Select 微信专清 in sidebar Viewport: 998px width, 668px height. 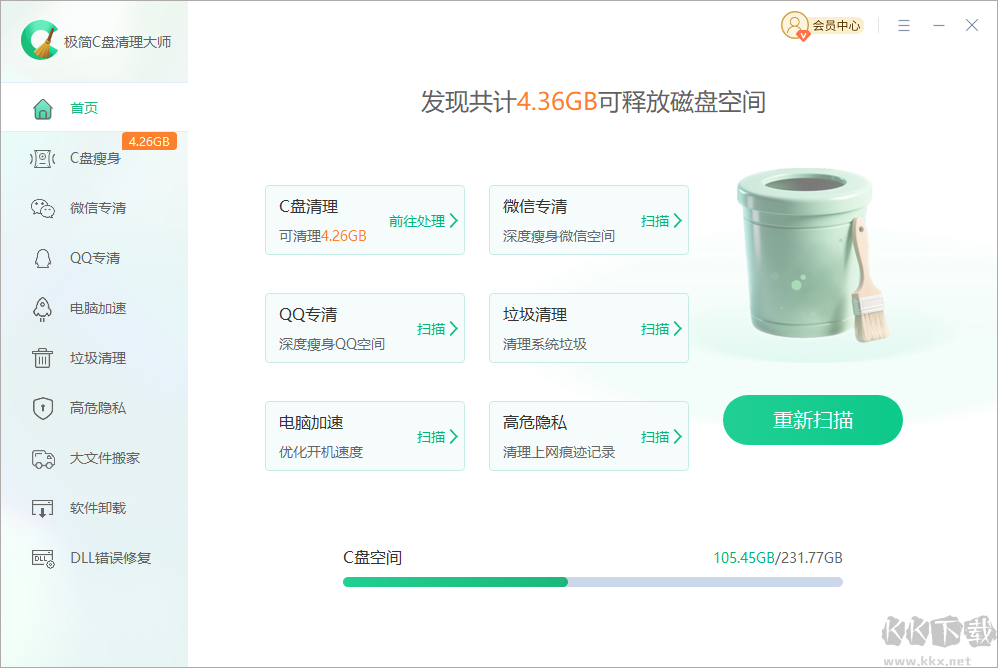pos(94,208)
